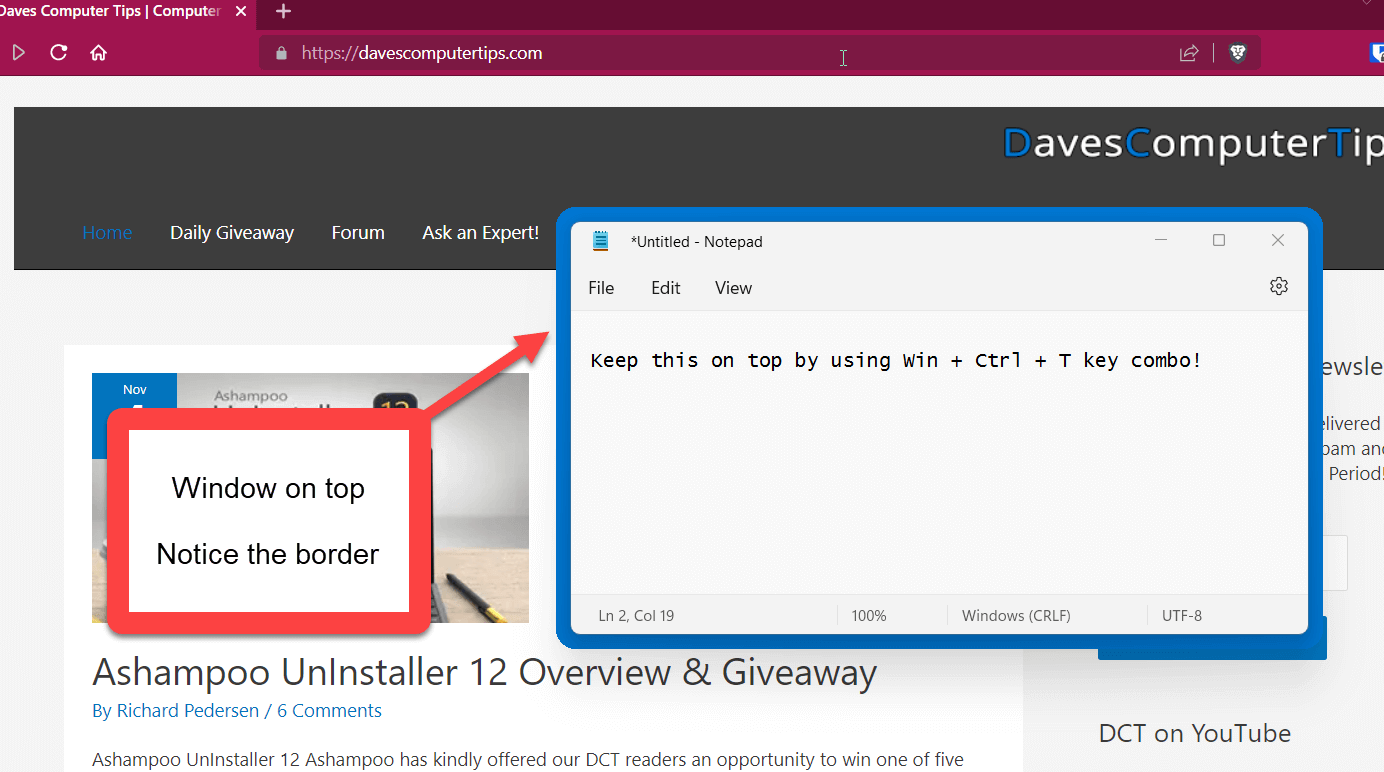Open Notepad View menu
Screen dimensions: 1384x772
pos(733,288)
